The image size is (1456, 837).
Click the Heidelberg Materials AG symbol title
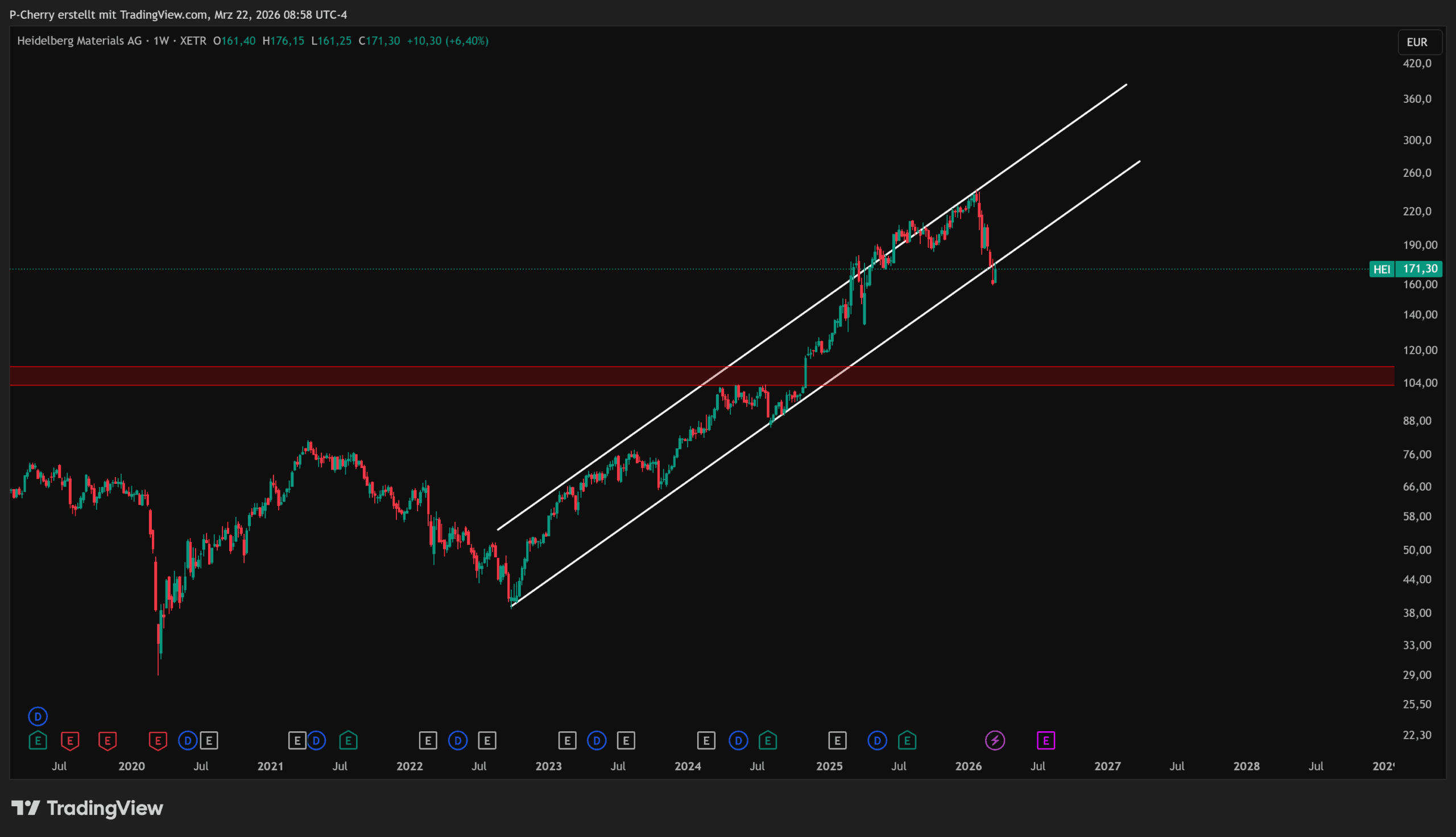(x=79, y=41)
